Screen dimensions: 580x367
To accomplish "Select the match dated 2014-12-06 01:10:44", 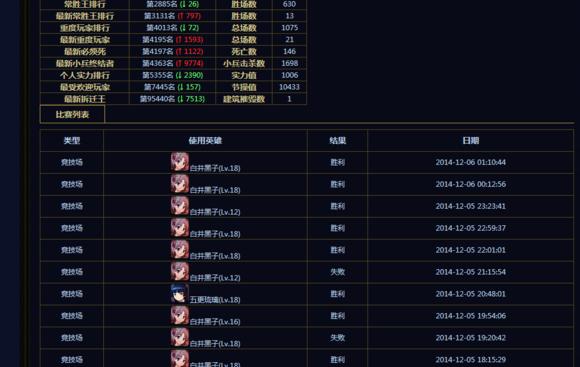I will point(307,162).
